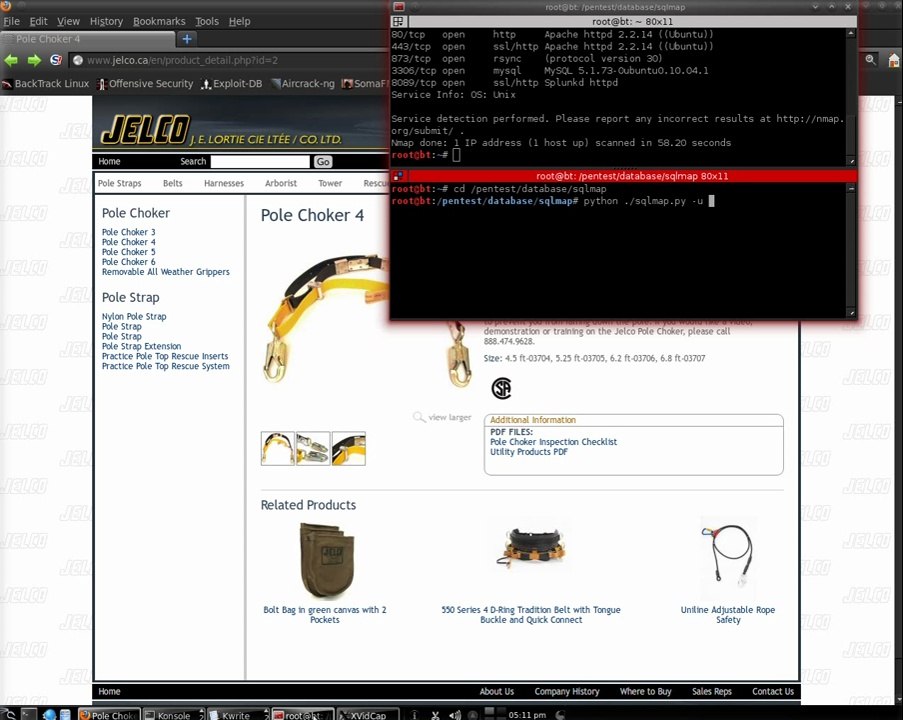
Task: Select the Pole Choker 4 browser tab
Action: (x=88, y=39)
